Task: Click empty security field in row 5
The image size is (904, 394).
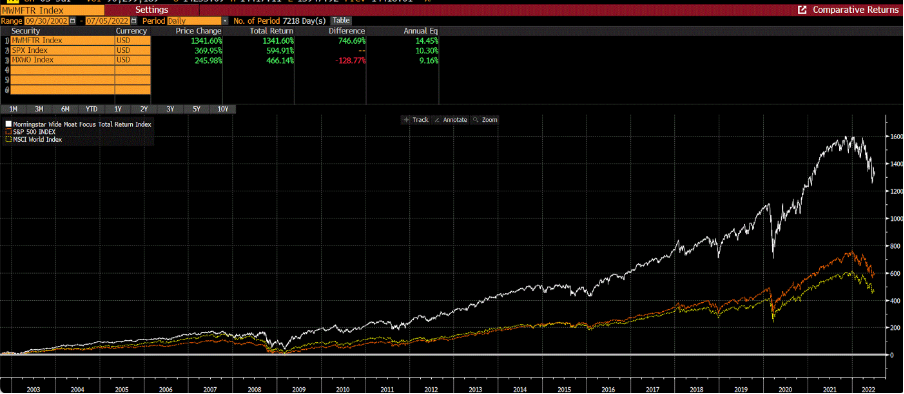Action: tap(62, 80)
